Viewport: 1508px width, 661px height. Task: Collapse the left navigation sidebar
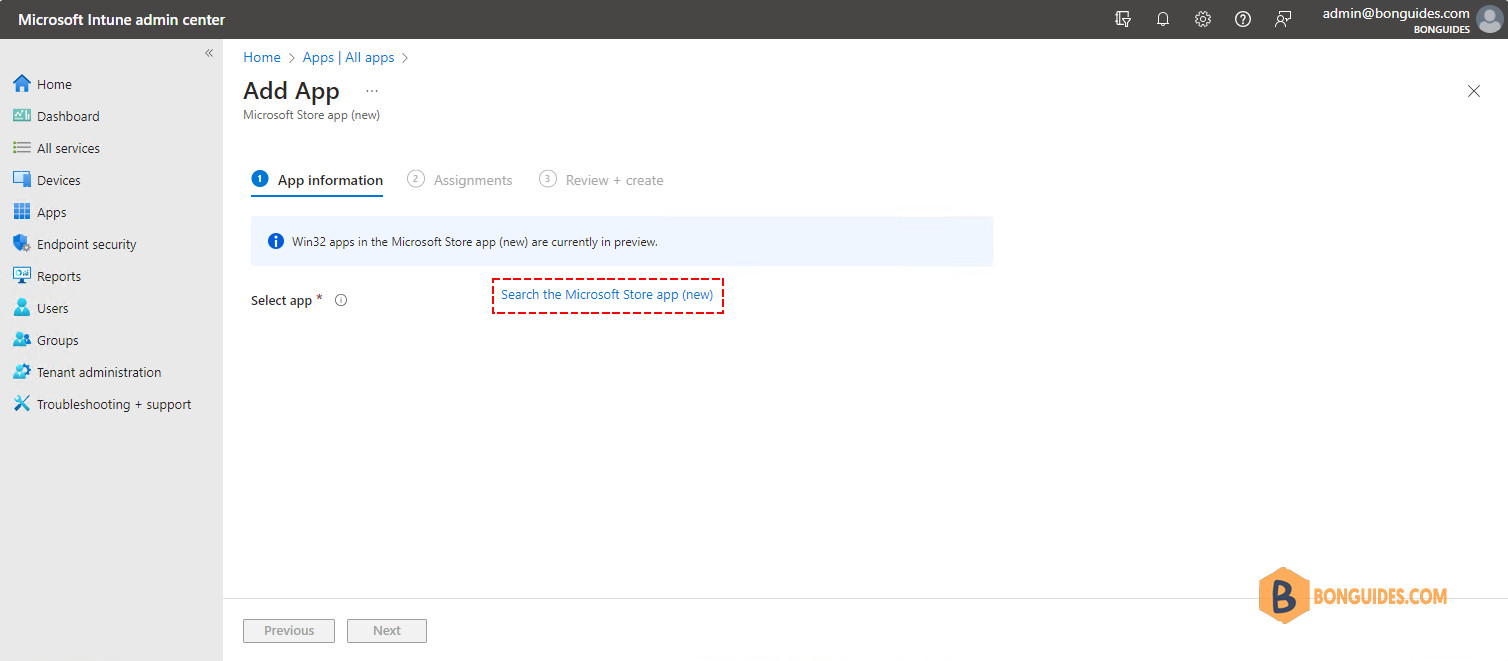coord(209,53)
